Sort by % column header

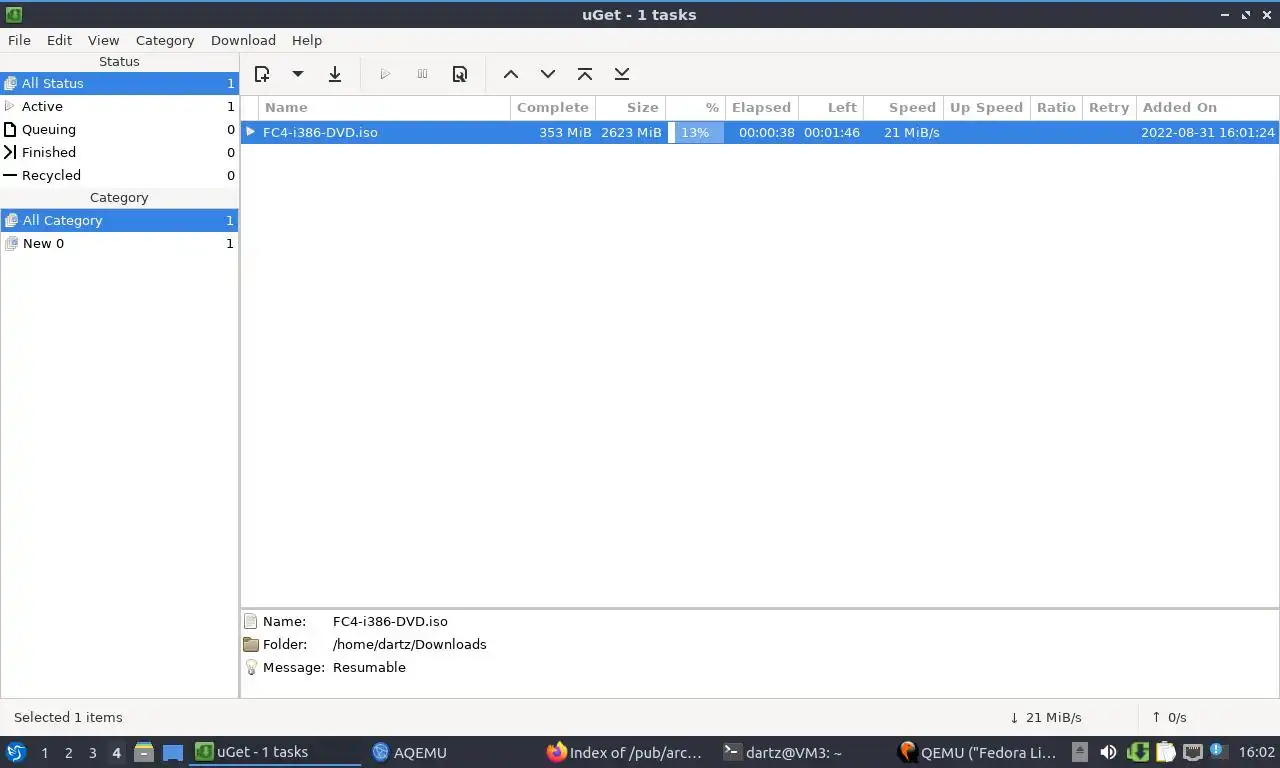696,107
